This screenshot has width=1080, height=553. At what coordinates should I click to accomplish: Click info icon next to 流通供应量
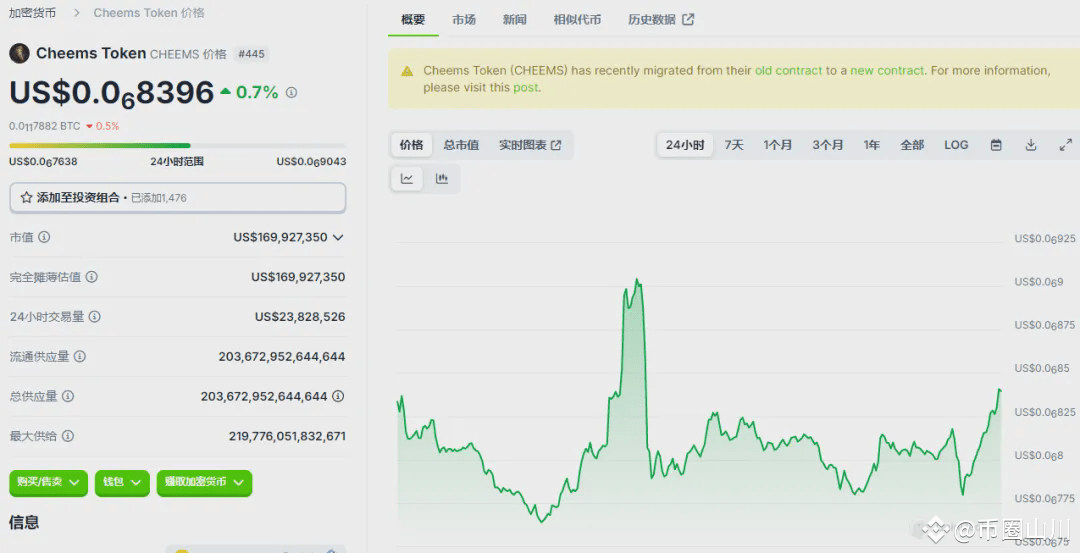[x=80, y=357]
